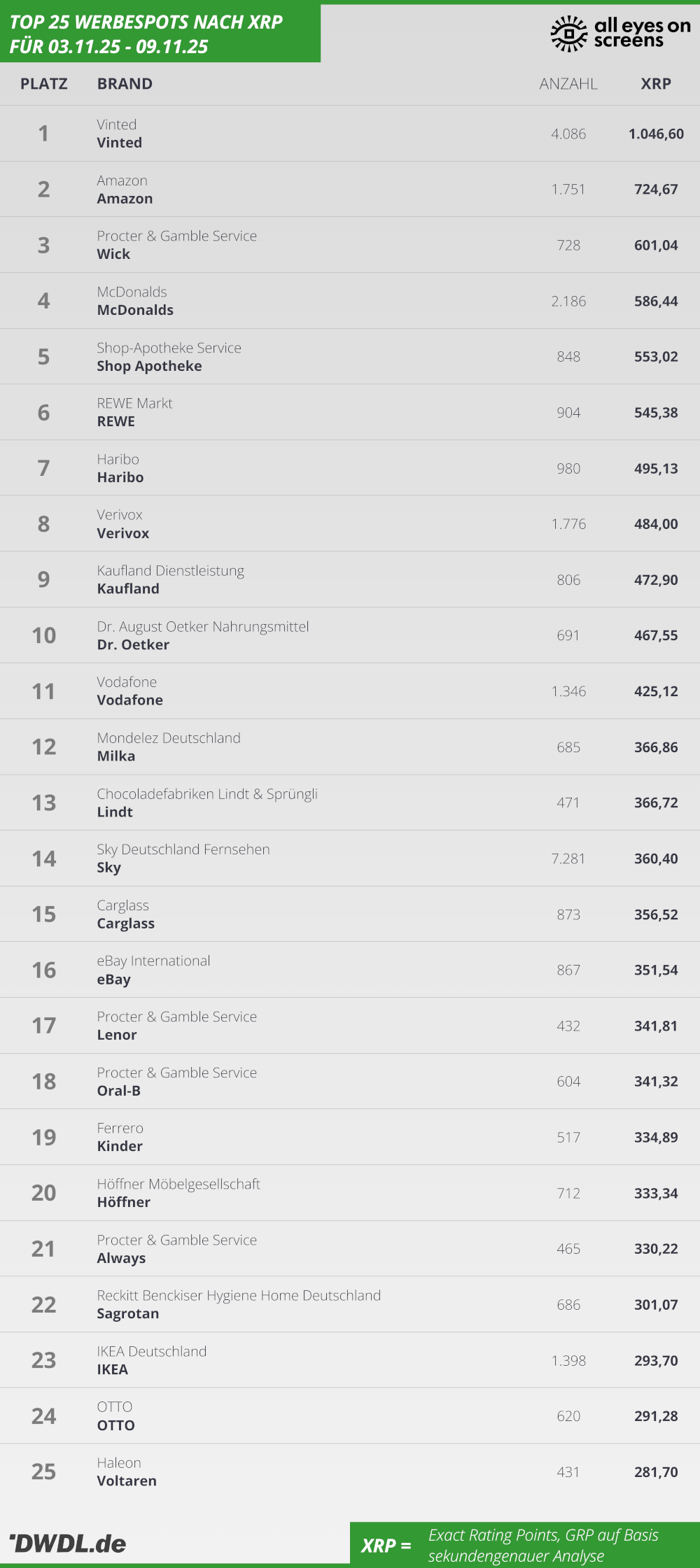Click the Amazon brand name
Screen dimensions: 700x1568
click(x=125, y=199)
